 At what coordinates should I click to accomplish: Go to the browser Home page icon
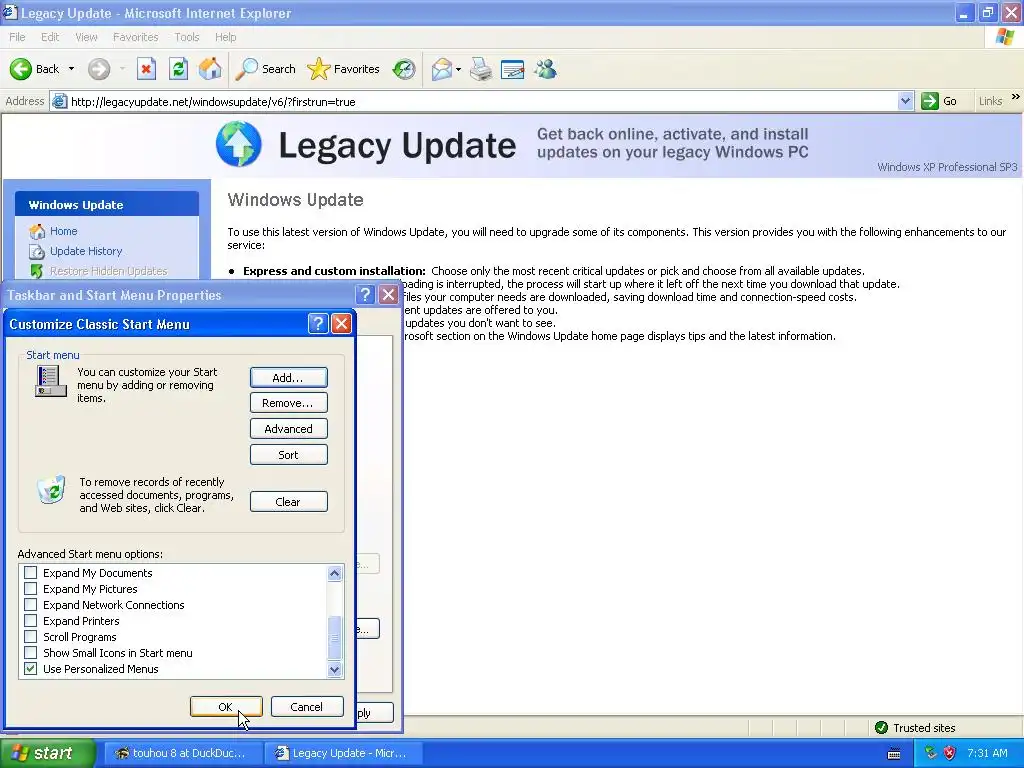coord(210,69)
